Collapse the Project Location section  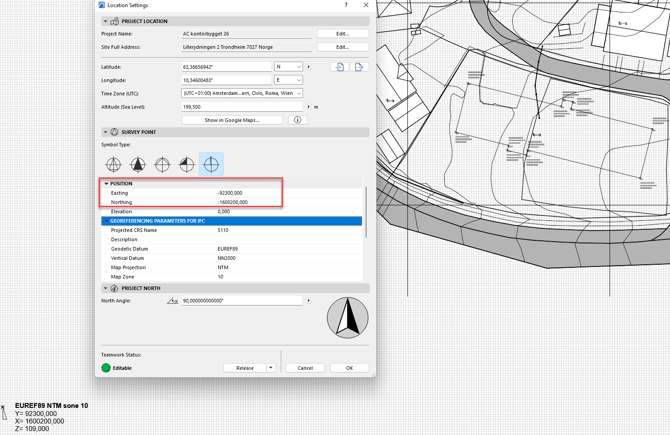click(105, 21)
